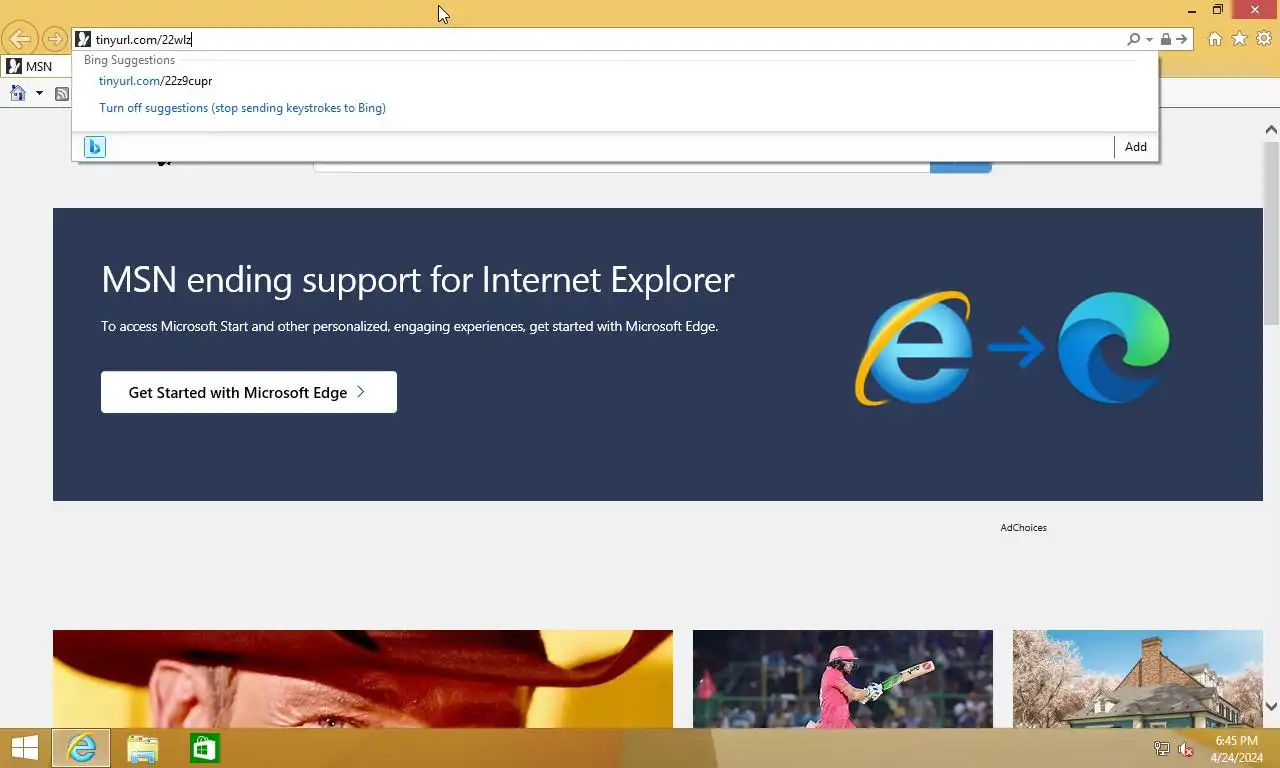Click Turn off suggestions link

click(242, 108)
